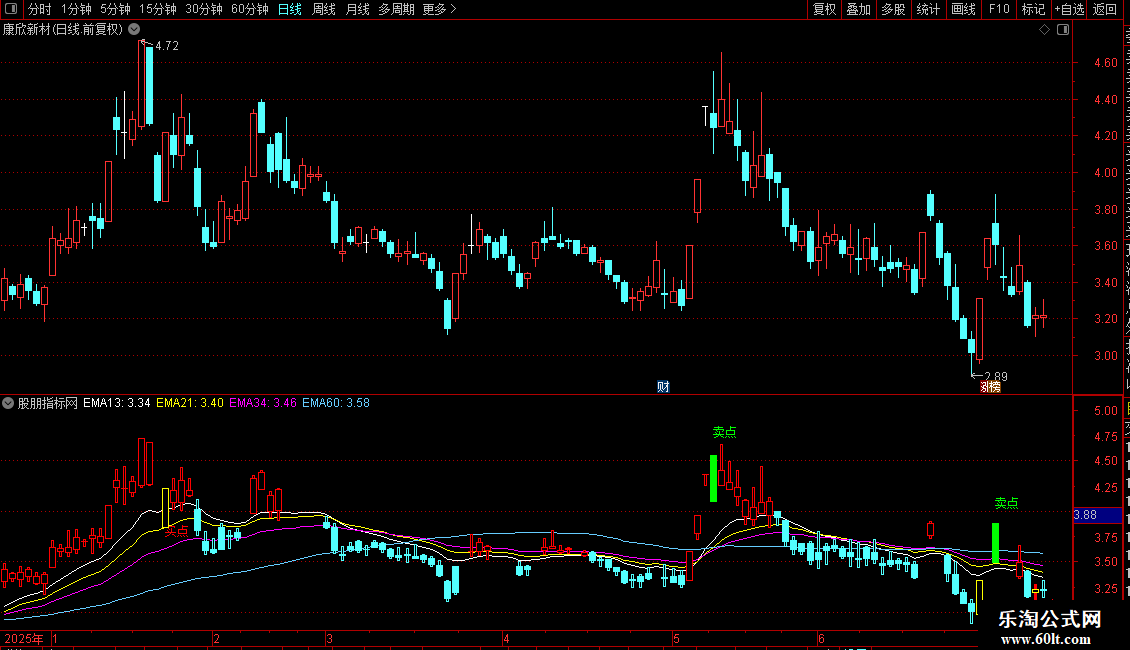Screen dimensions: 1130x650
Task: Expand the 更多 period options
Action: 439,9
